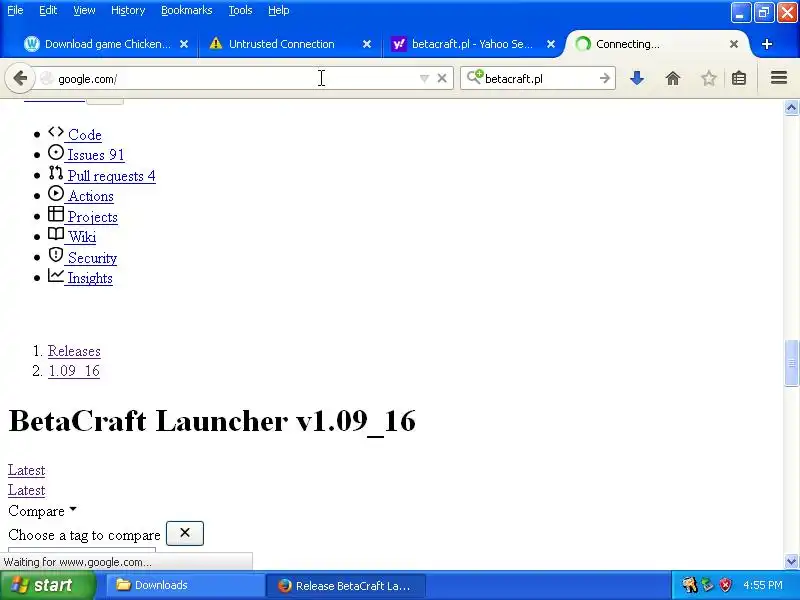The height and width of the screenshot is (600, 800).
Task: Click the 4:55 PM taskbar clock
Action: coord(763,585)
